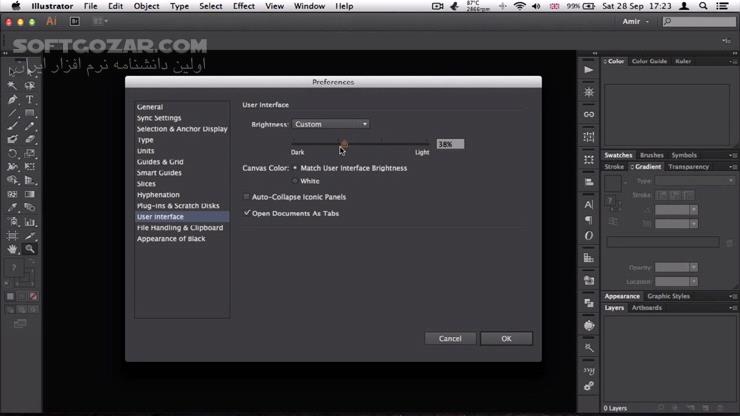Select the Rotate tool
Viewport: 740px width, 416px height.
coord(12,153)
